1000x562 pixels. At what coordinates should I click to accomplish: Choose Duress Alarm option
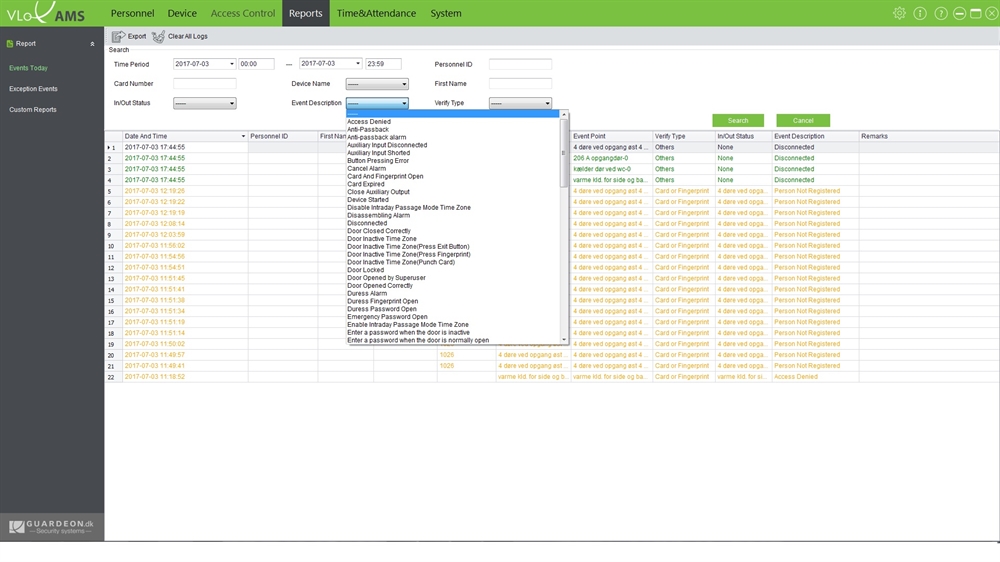tap(367, 293)
